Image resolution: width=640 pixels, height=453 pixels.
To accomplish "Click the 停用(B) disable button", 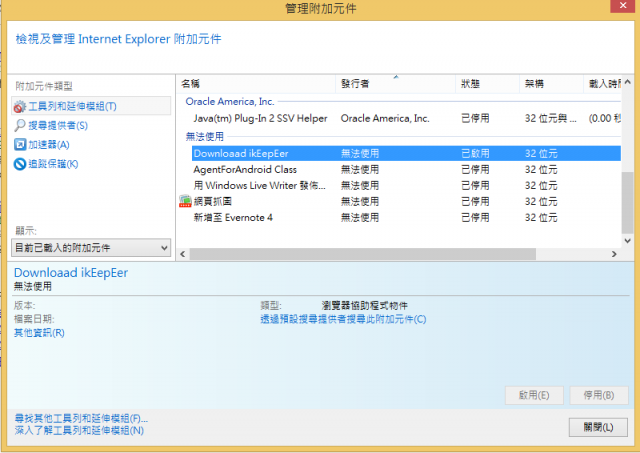I will coord(599,395).
